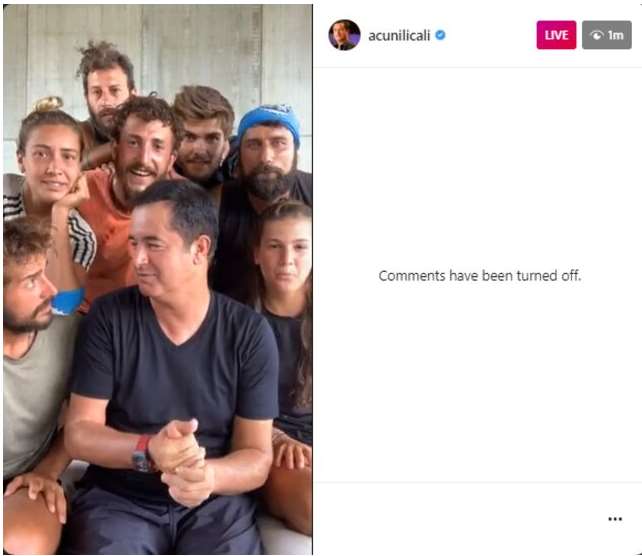
Task: Click the striped sleeve in the live video
Action: point(82,238)
